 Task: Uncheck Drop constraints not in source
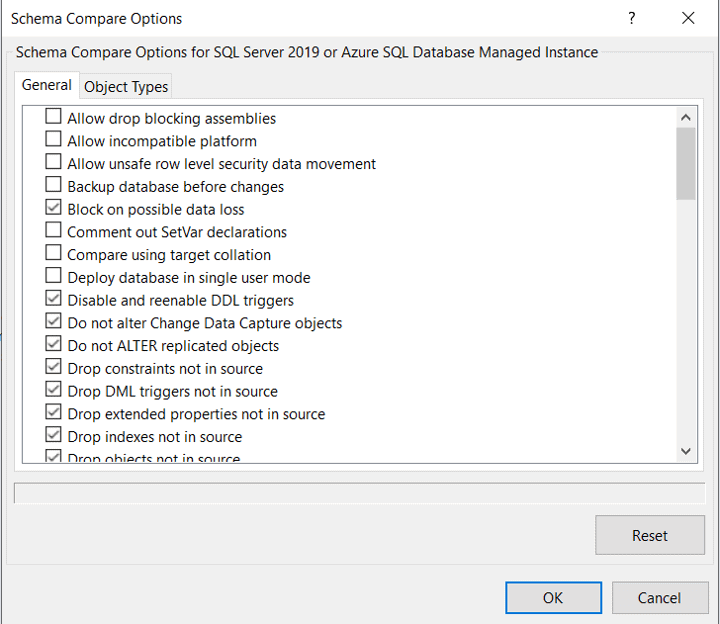[x=53, y=366]
